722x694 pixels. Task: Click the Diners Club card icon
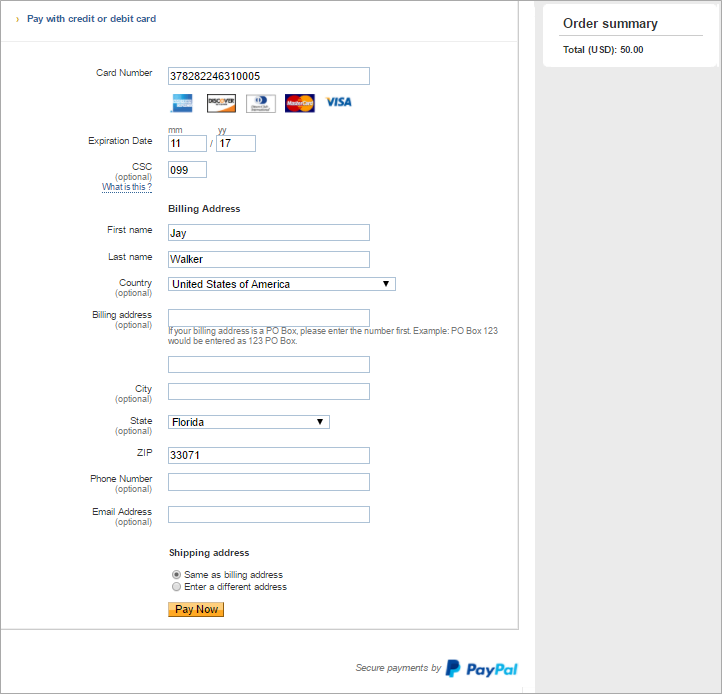[x=261, y=104]
